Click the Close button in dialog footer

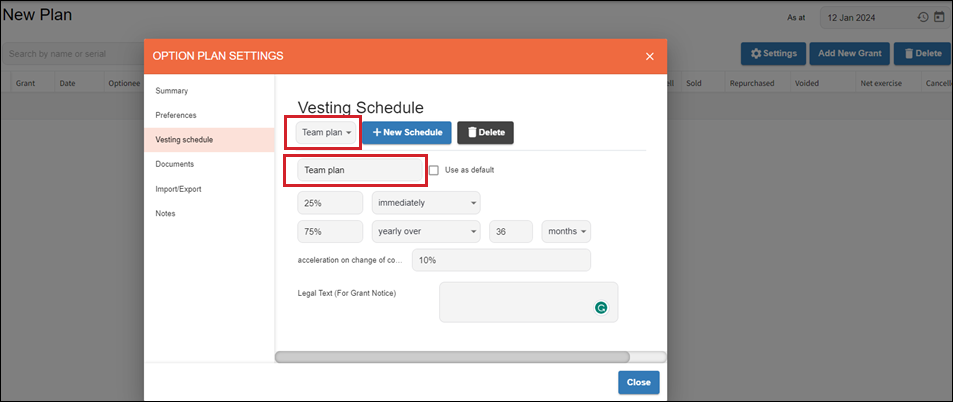pyautogui.click(x=638, y=382)
